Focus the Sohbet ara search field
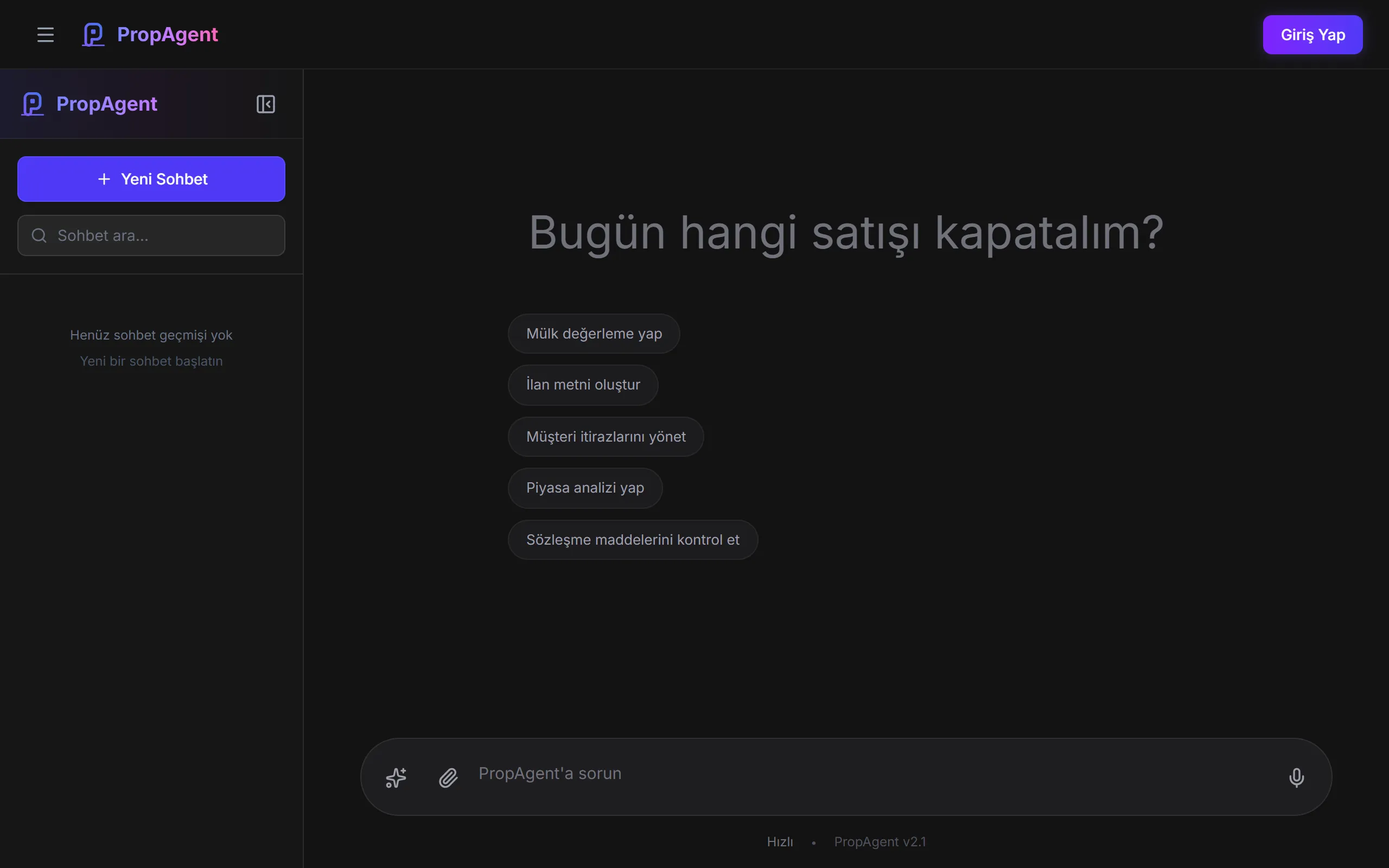The image size is (1389, 868). pos(151,235)
